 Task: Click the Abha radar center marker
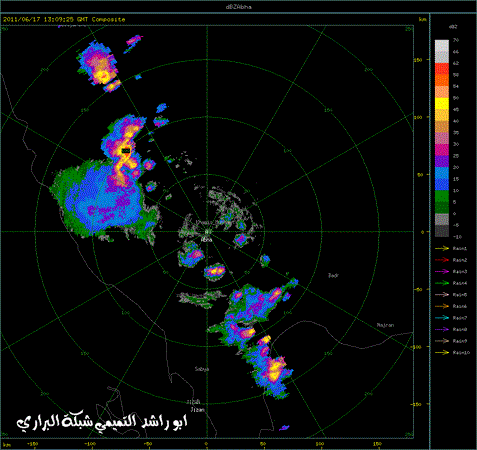click(207, 232)
